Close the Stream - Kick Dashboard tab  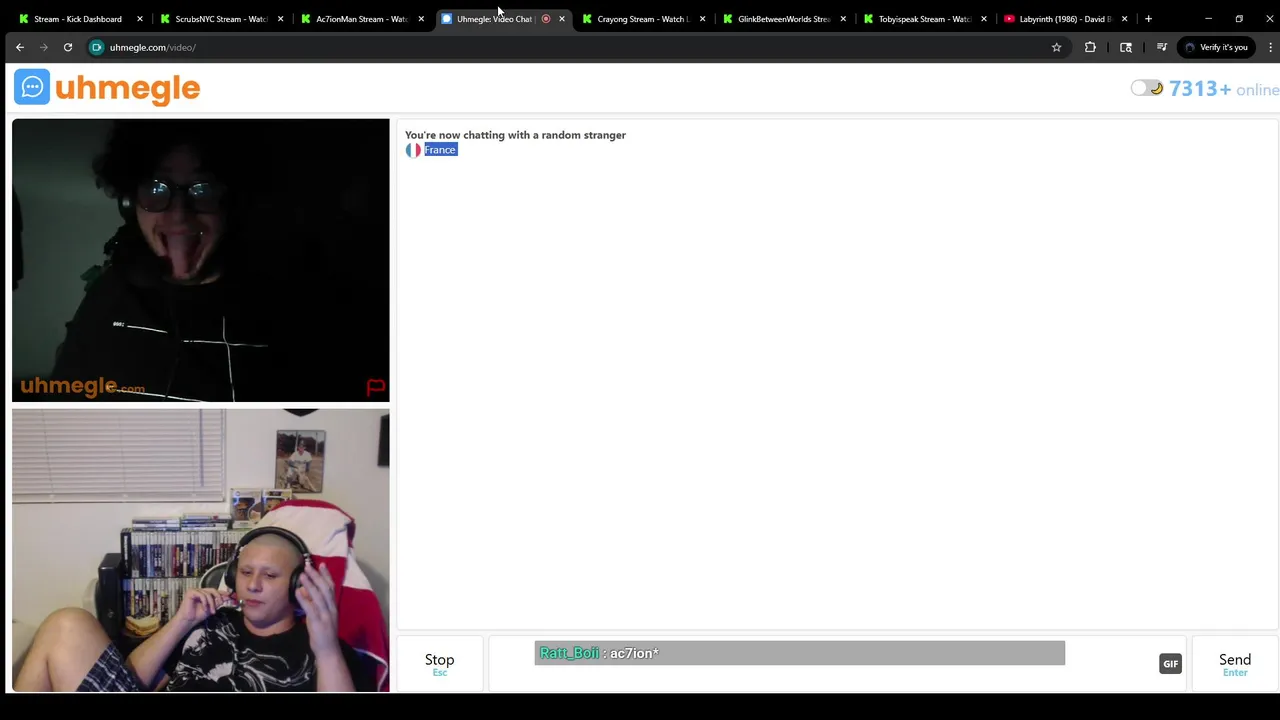139,19
